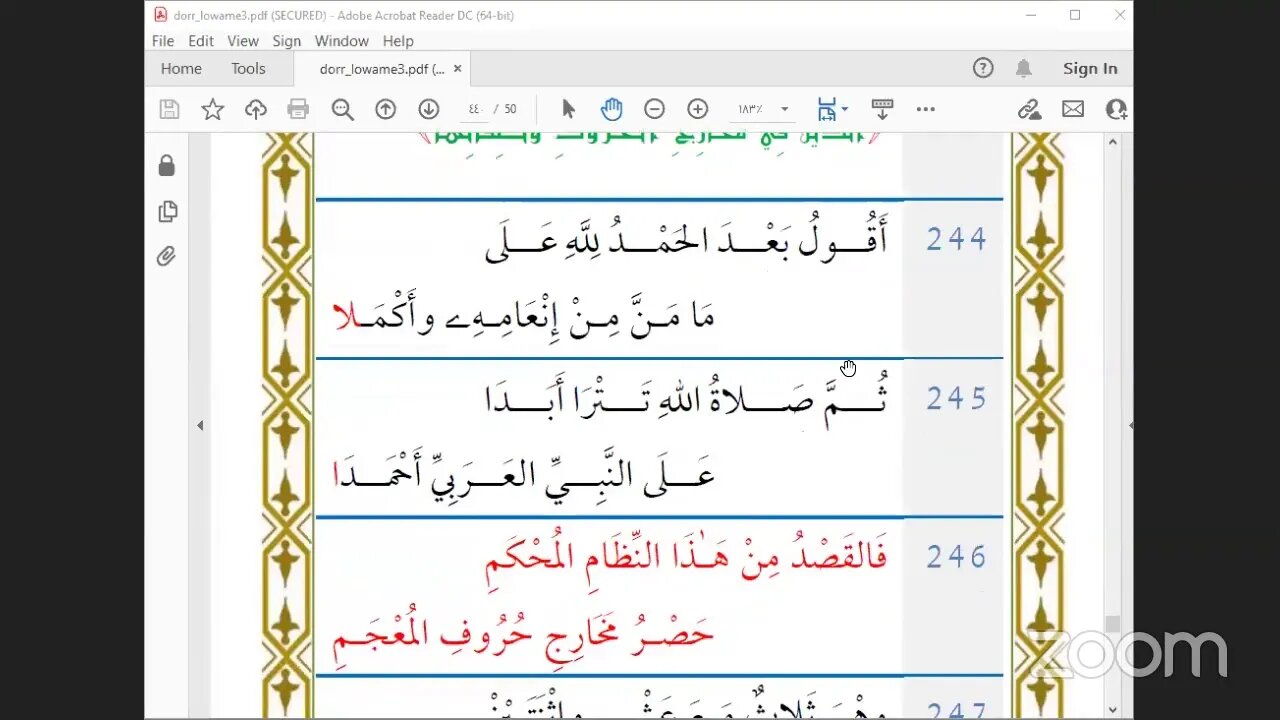Click the current page number field

(x=474, y=109)
